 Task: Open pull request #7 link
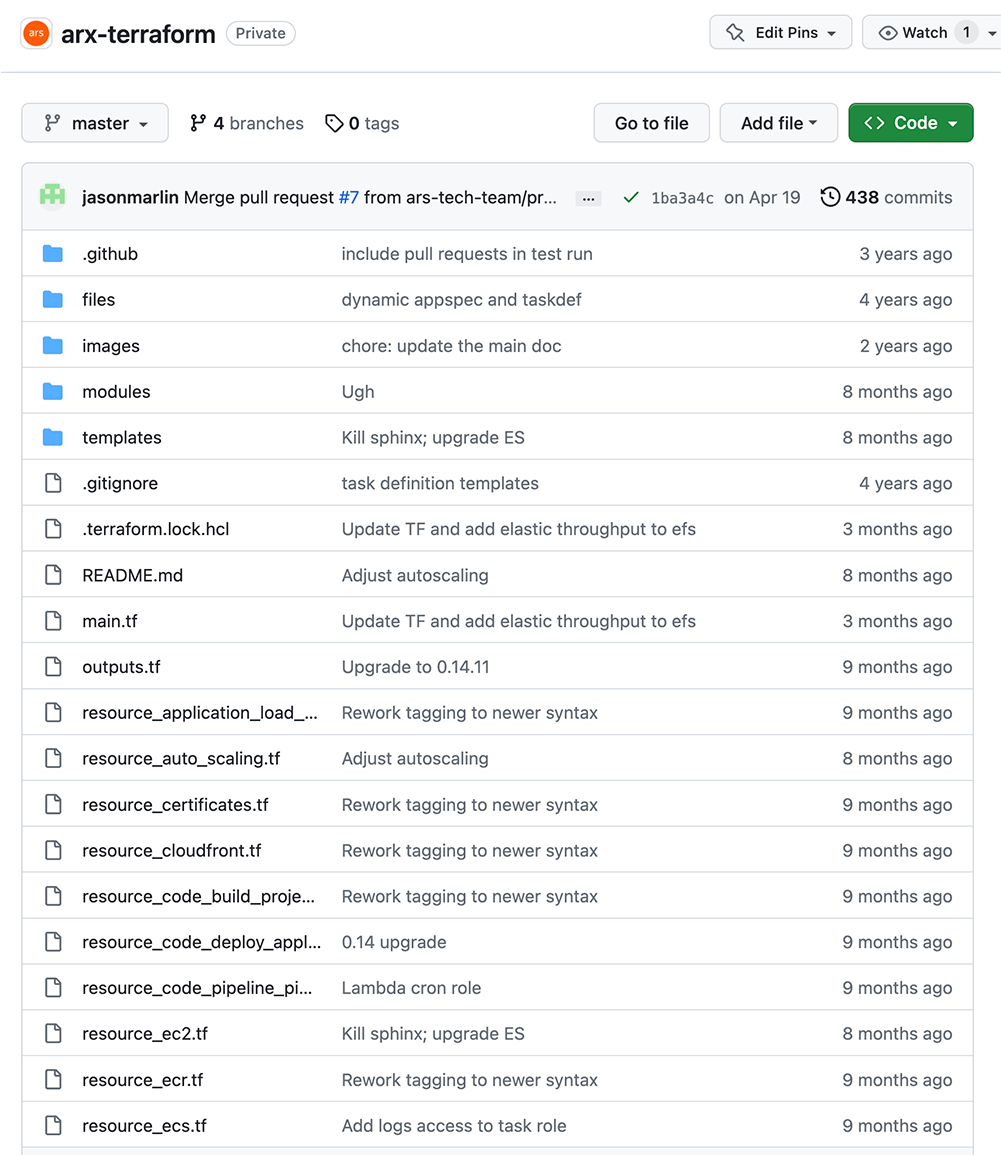(348, 197)
